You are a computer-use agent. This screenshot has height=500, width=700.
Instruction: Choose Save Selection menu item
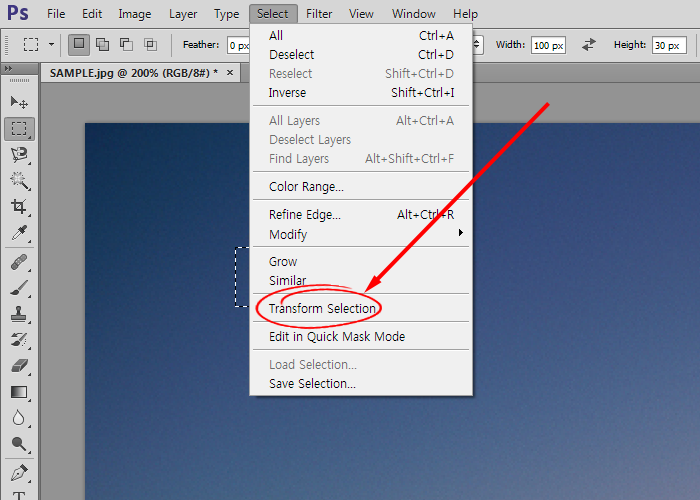(x=361, y=383)
